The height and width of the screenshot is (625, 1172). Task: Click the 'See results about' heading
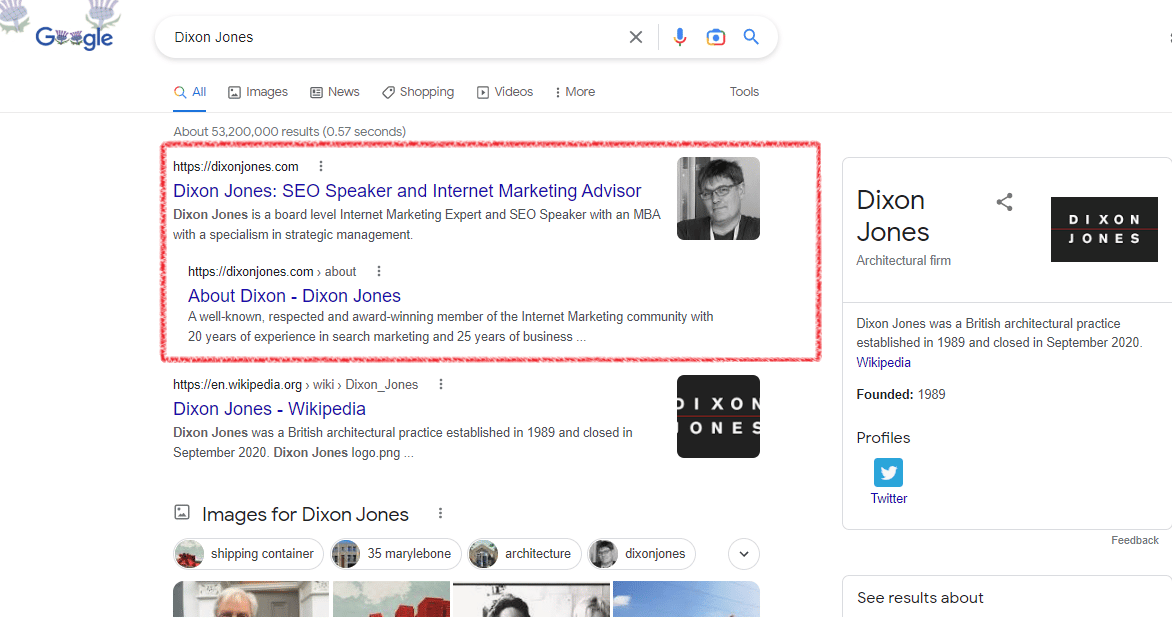920,598
